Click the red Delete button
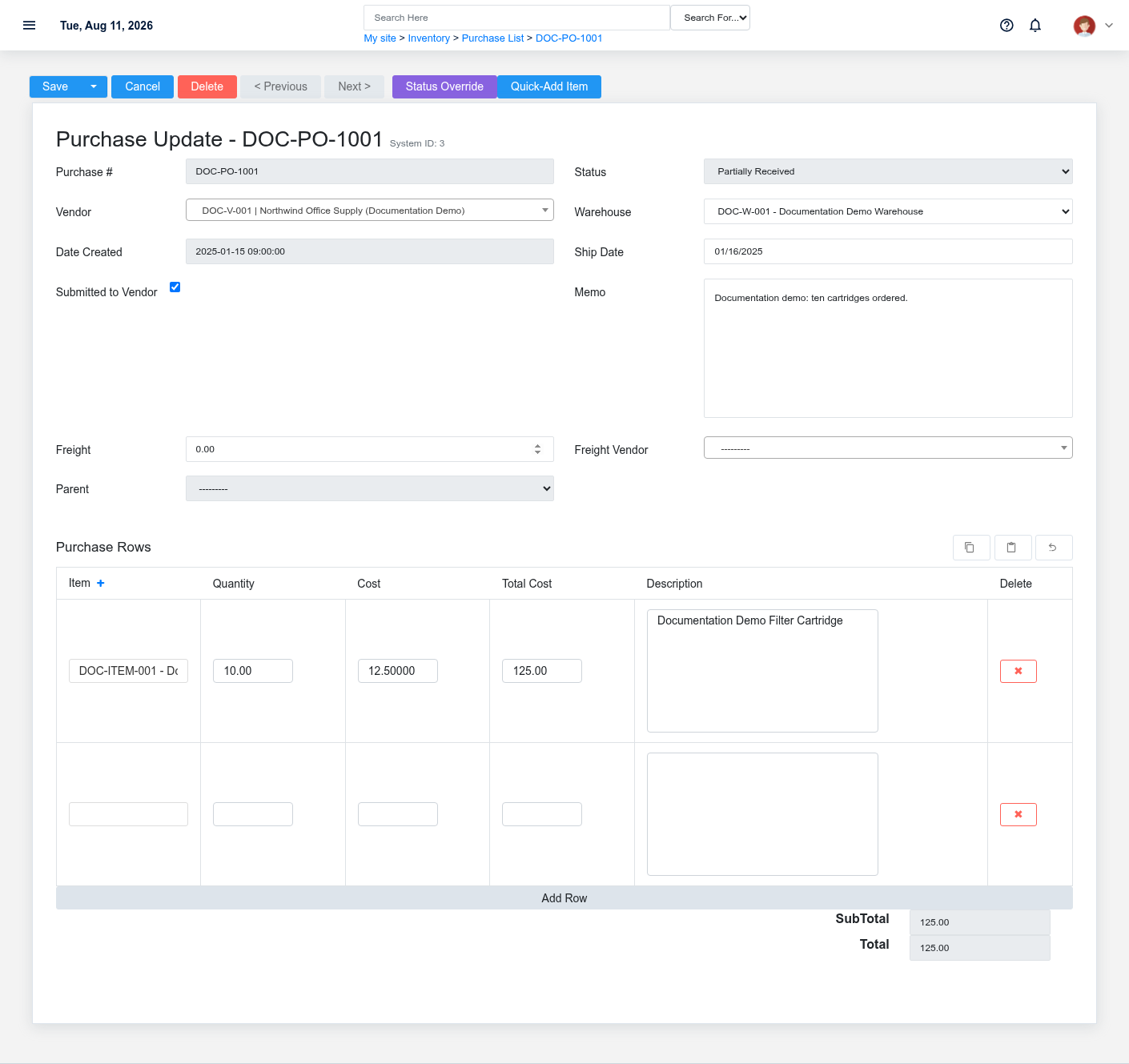Viewport: 1129px width, 1064px height. 207,86
